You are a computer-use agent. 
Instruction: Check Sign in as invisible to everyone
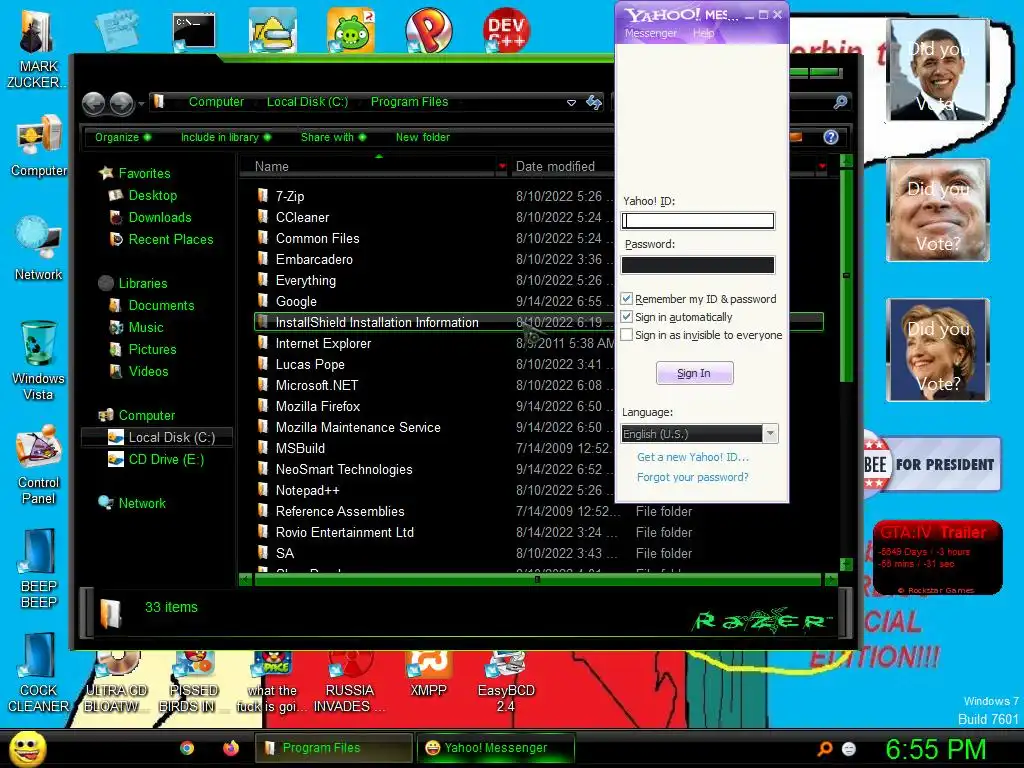click(x=626, y=334)
